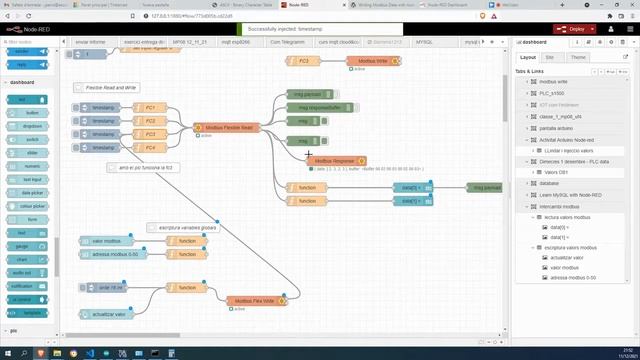Pick the numeric node in dashboard palette
Screen dimensions: 640x360
click(x=27, y=166)
